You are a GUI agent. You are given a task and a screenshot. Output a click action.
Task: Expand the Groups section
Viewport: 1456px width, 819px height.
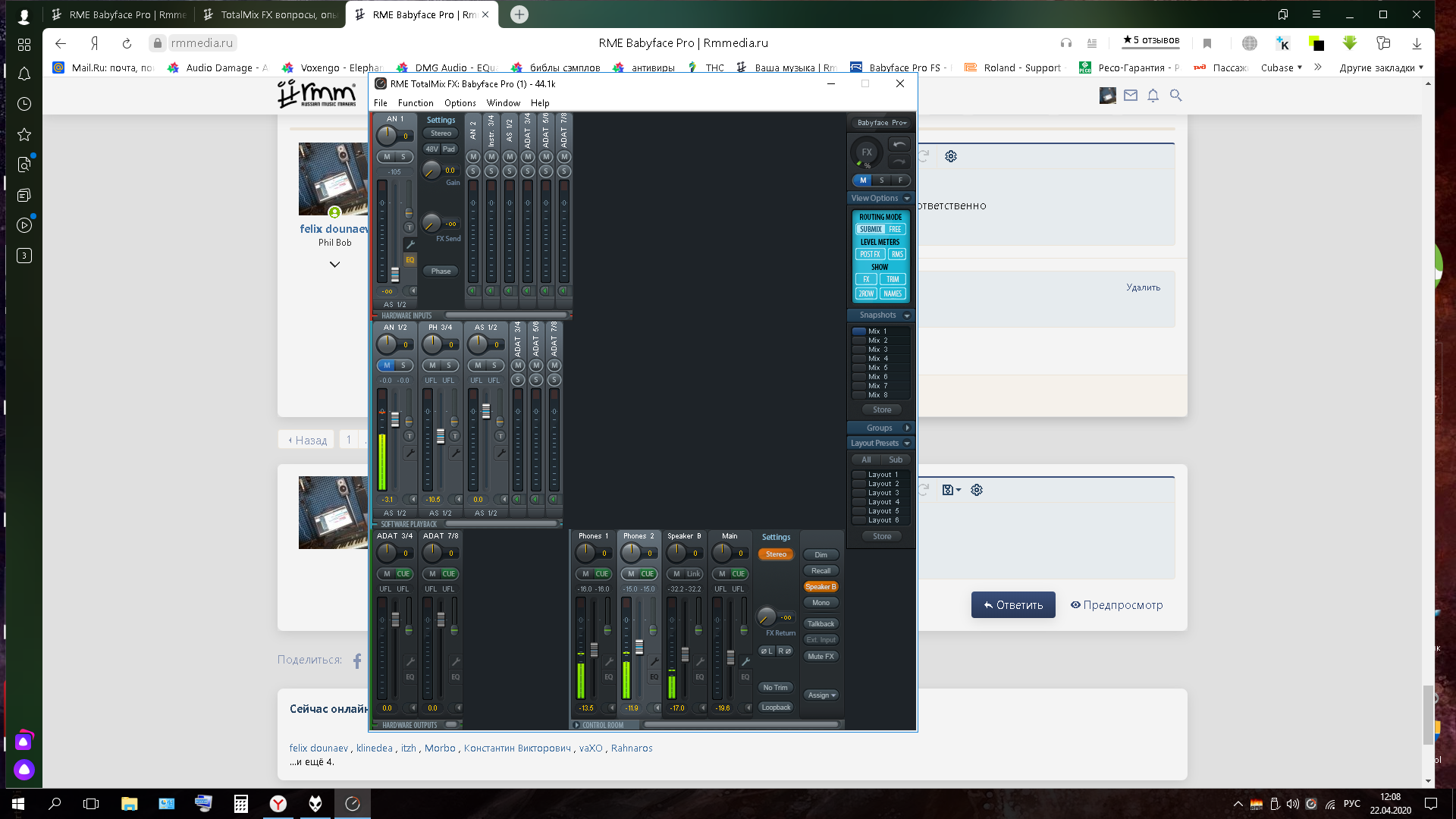[906, 428]
